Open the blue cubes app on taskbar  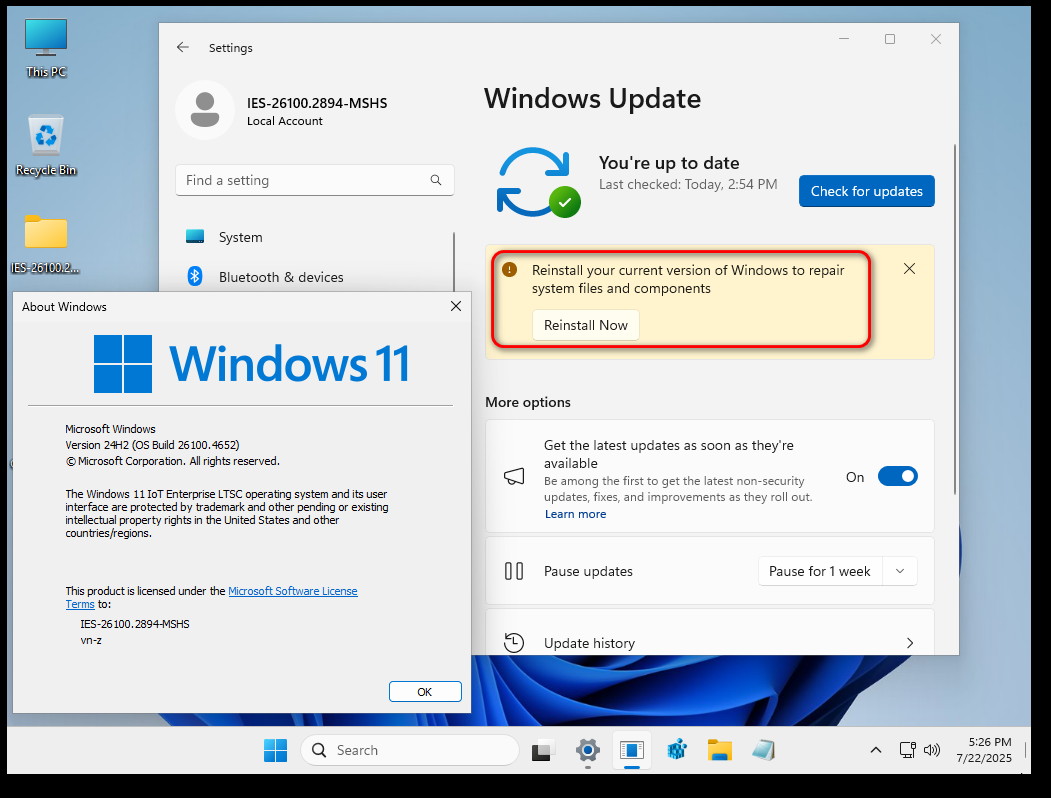(677, 750)
